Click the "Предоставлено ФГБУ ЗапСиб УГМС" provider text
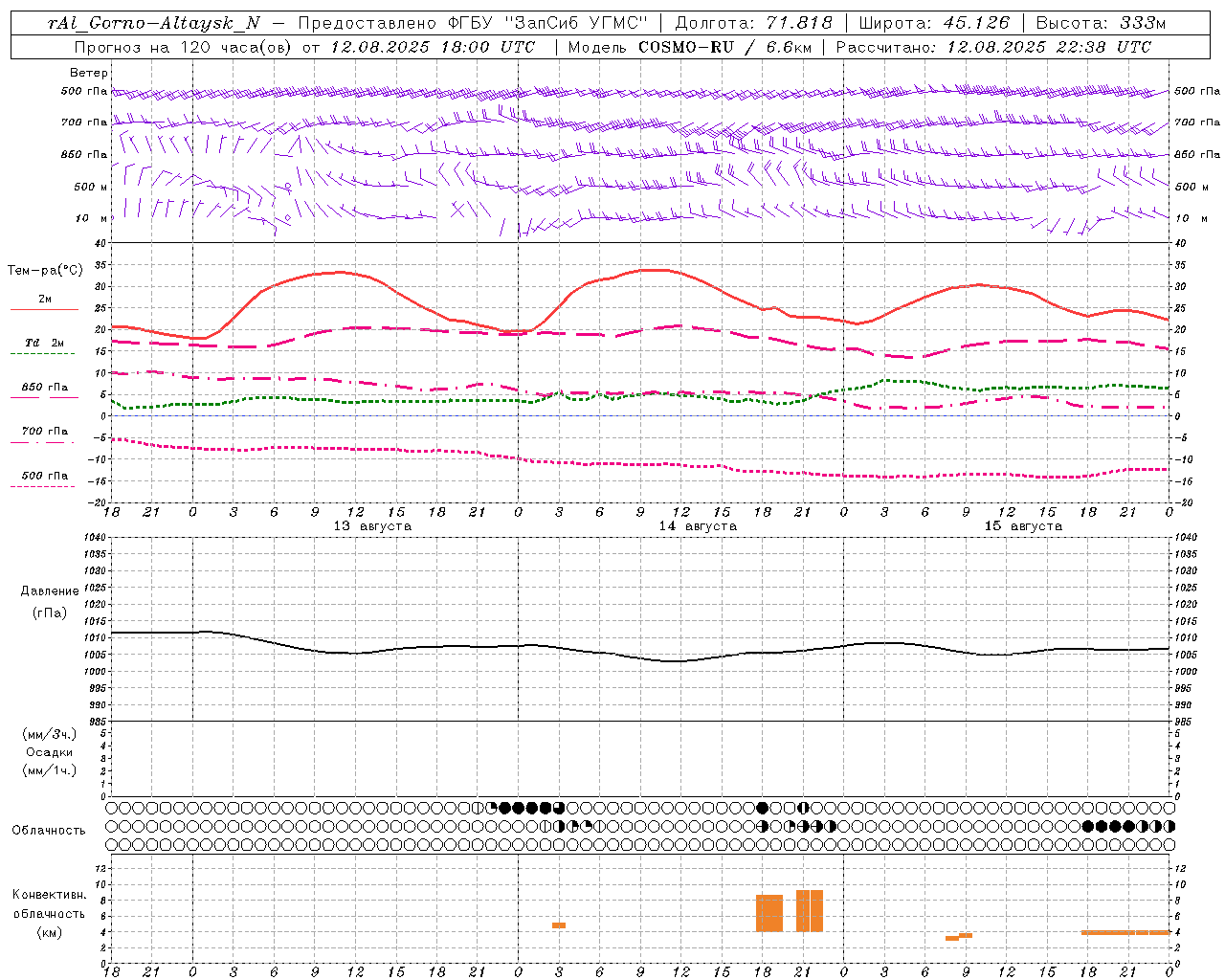 (473, 23)
